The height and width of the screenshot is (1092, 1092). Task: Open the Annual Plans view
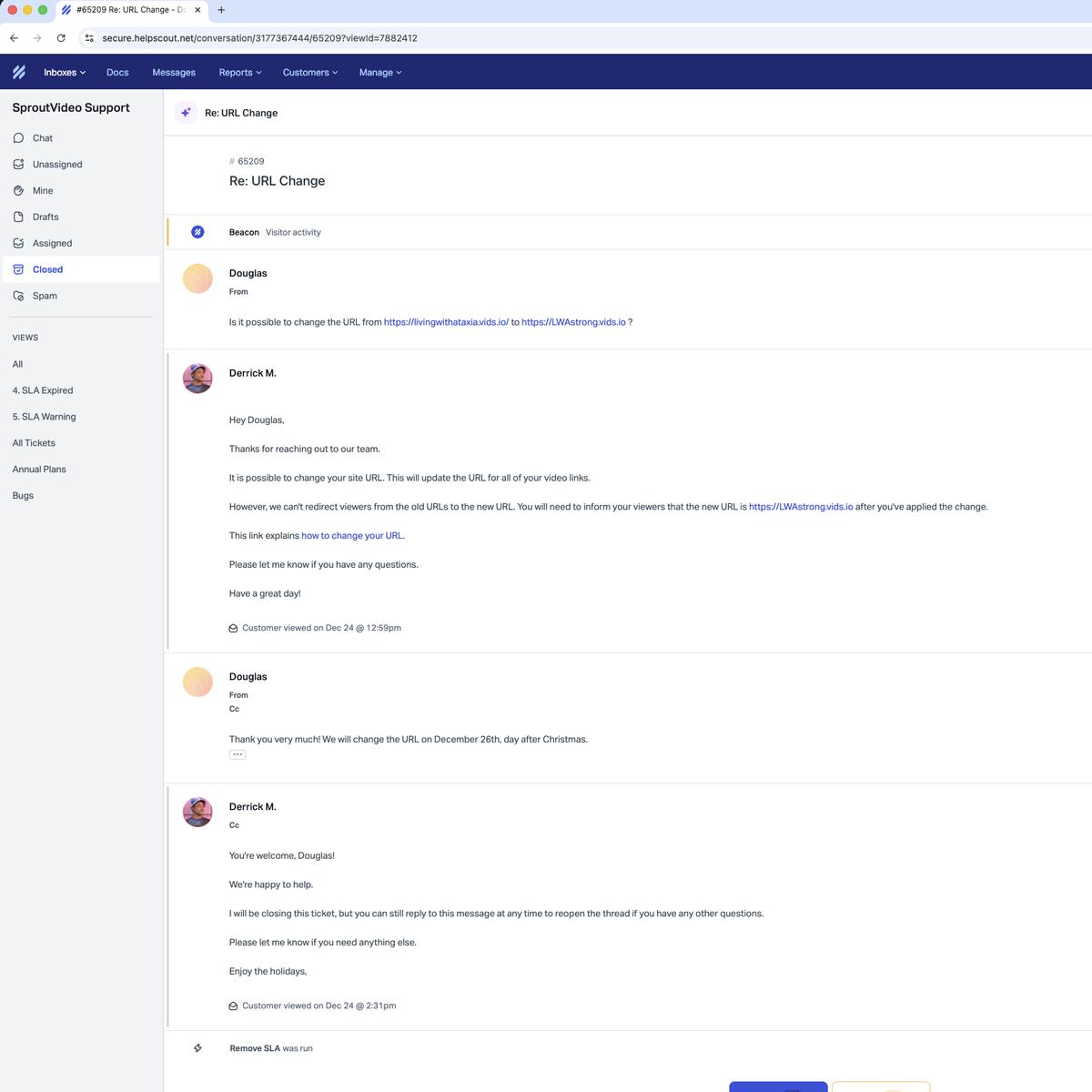coord(39,470)
